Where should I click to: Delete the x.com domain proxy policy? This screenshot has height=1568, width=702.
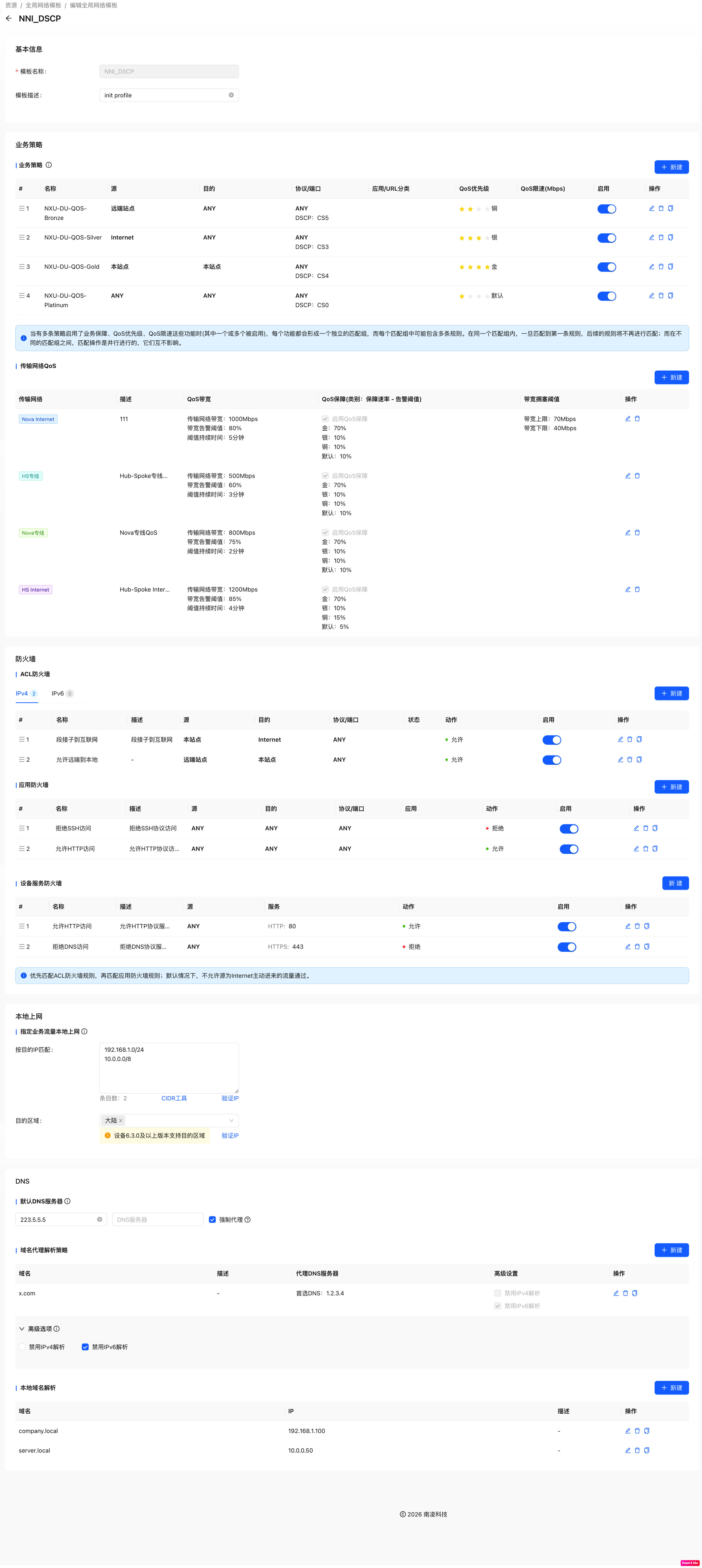[x=625, y=1293]
